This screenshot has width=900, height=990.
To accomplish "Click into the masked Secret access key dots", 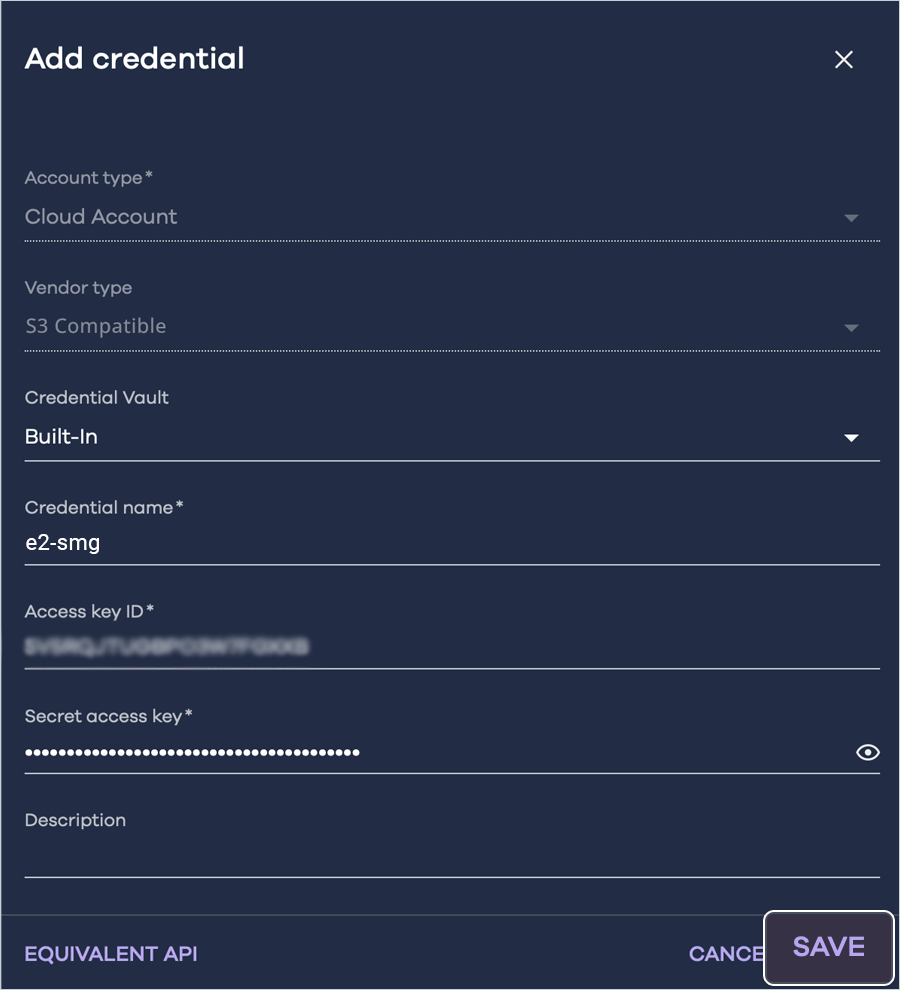I will 192,752.
